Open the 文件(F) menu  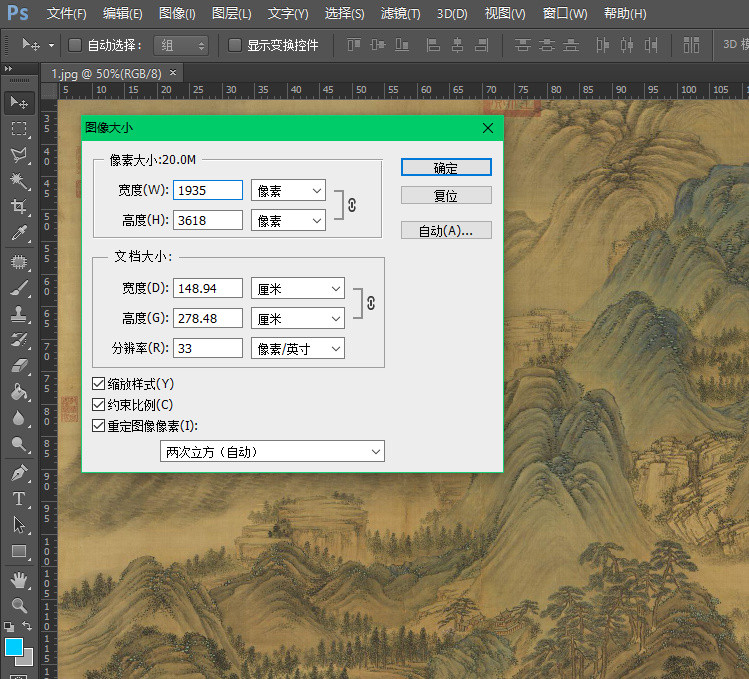pyautogui.click(x=66, y=13)
